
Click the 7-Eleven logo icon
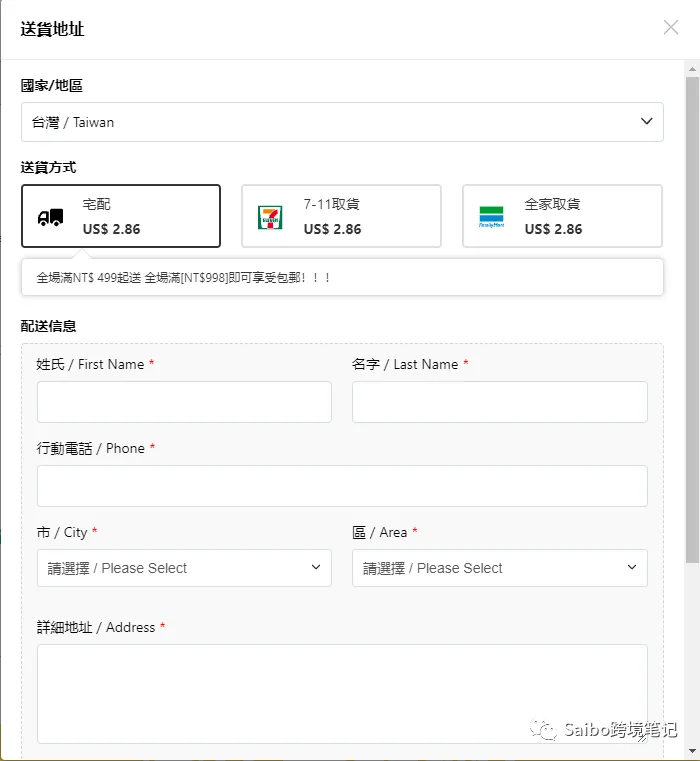[x=270, y=218]
